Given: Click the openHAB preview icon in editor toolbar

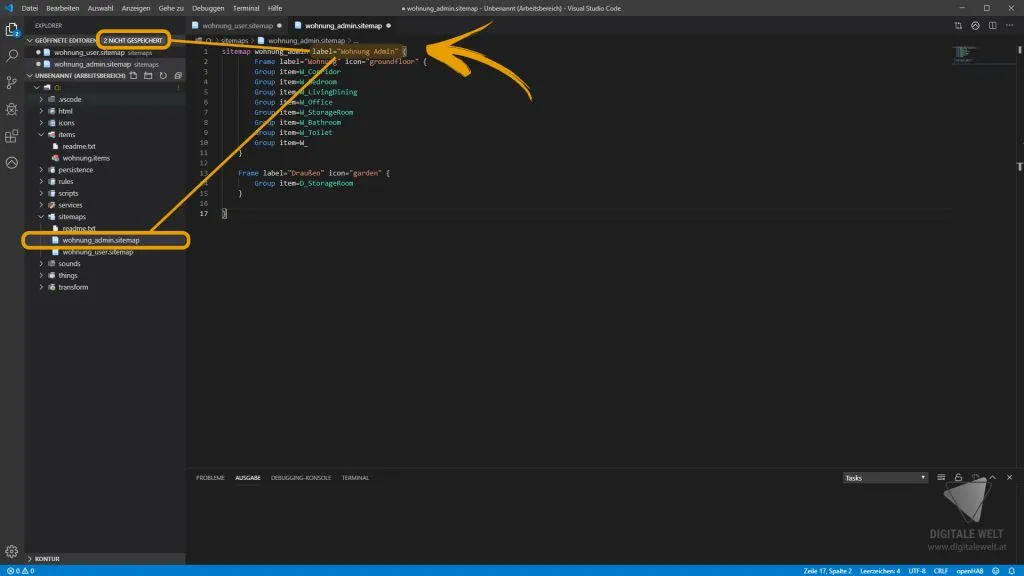Looking at the screenshot, I should click(975, 25).
